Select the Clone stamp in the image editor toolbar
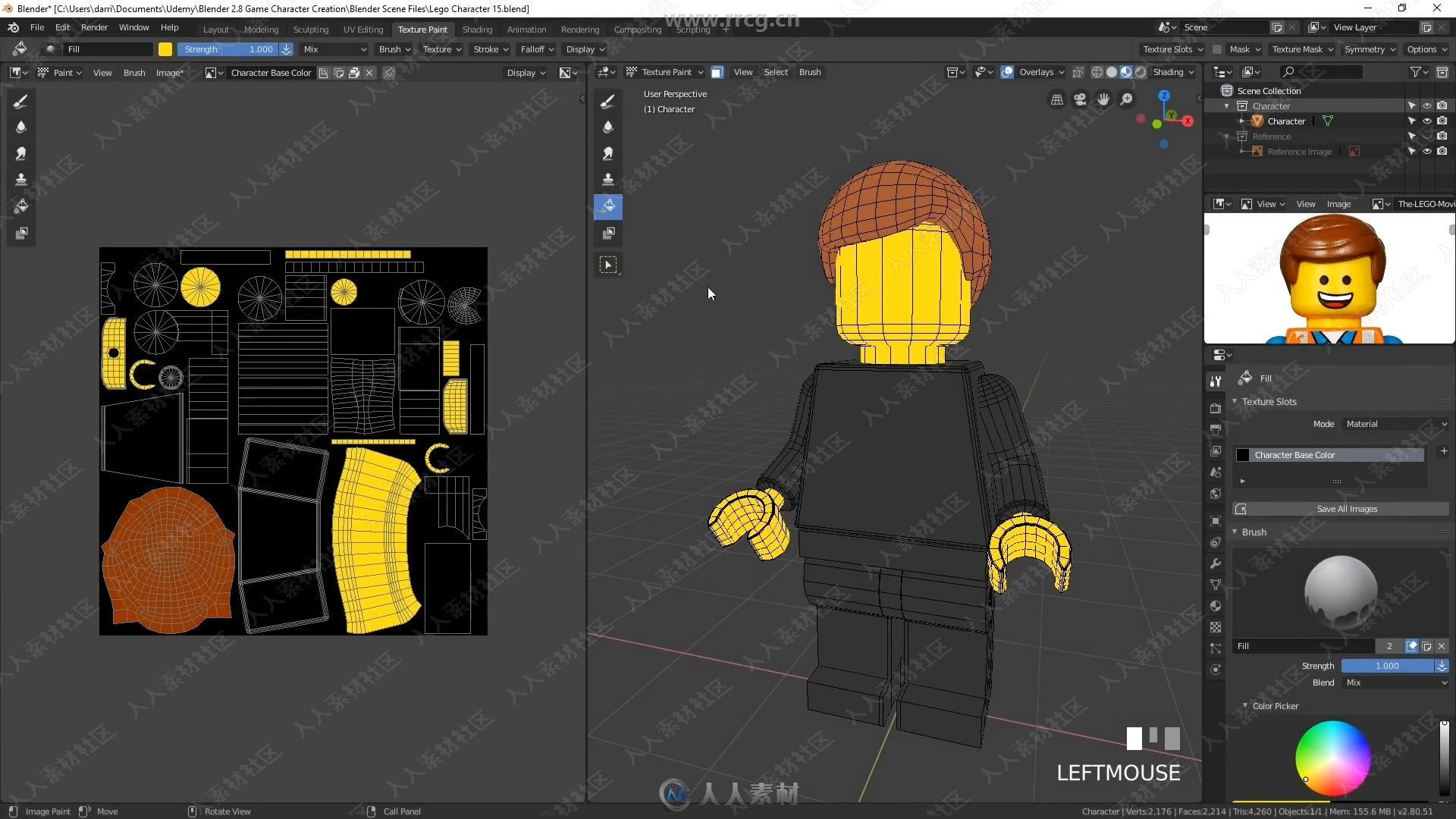The width and height of the screenshot is (1456, 819). coord(21,180)
